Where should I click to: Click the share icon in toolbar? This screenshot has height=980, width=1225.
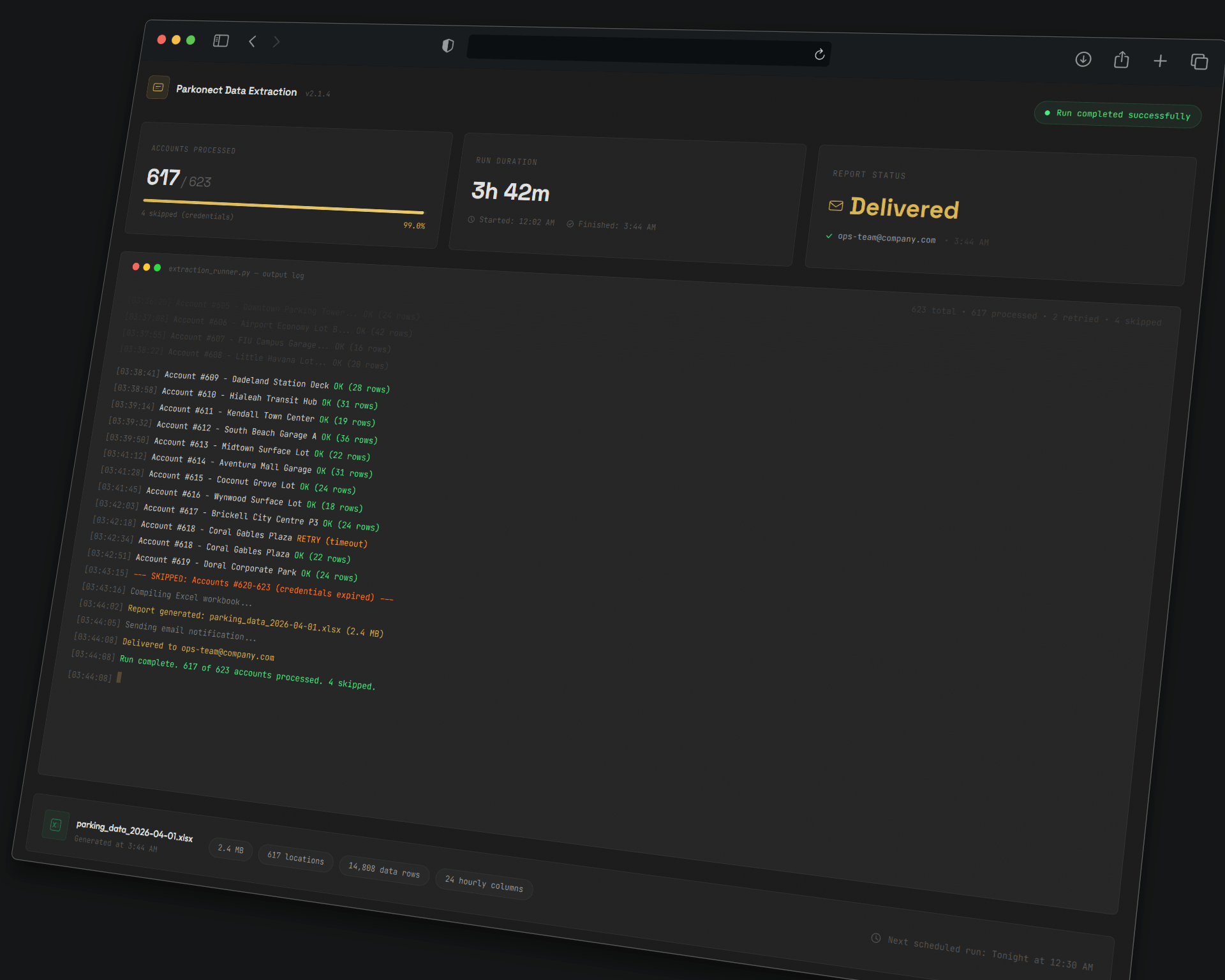pos(1121,60)
